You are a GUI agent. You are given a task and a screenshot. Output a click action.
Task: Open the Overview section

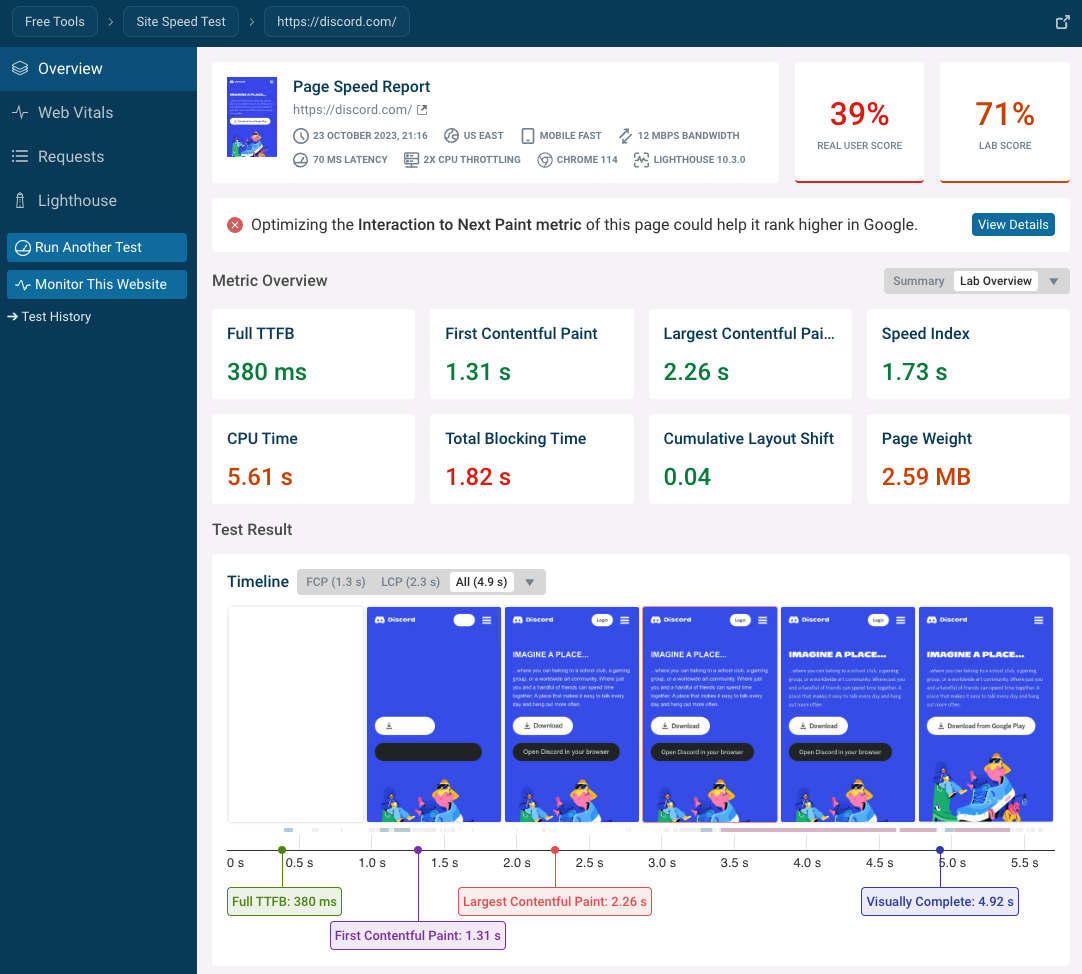pyautogui.click(x=98, y=68)
